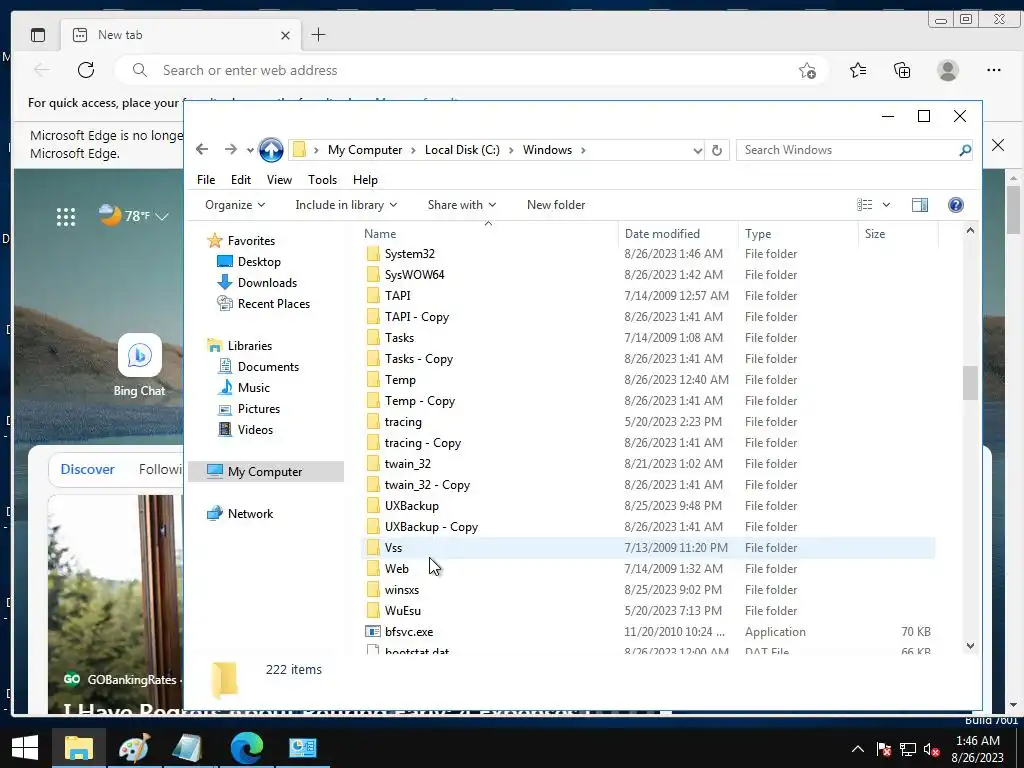Select Network in navigation pane

click(250, 514)
